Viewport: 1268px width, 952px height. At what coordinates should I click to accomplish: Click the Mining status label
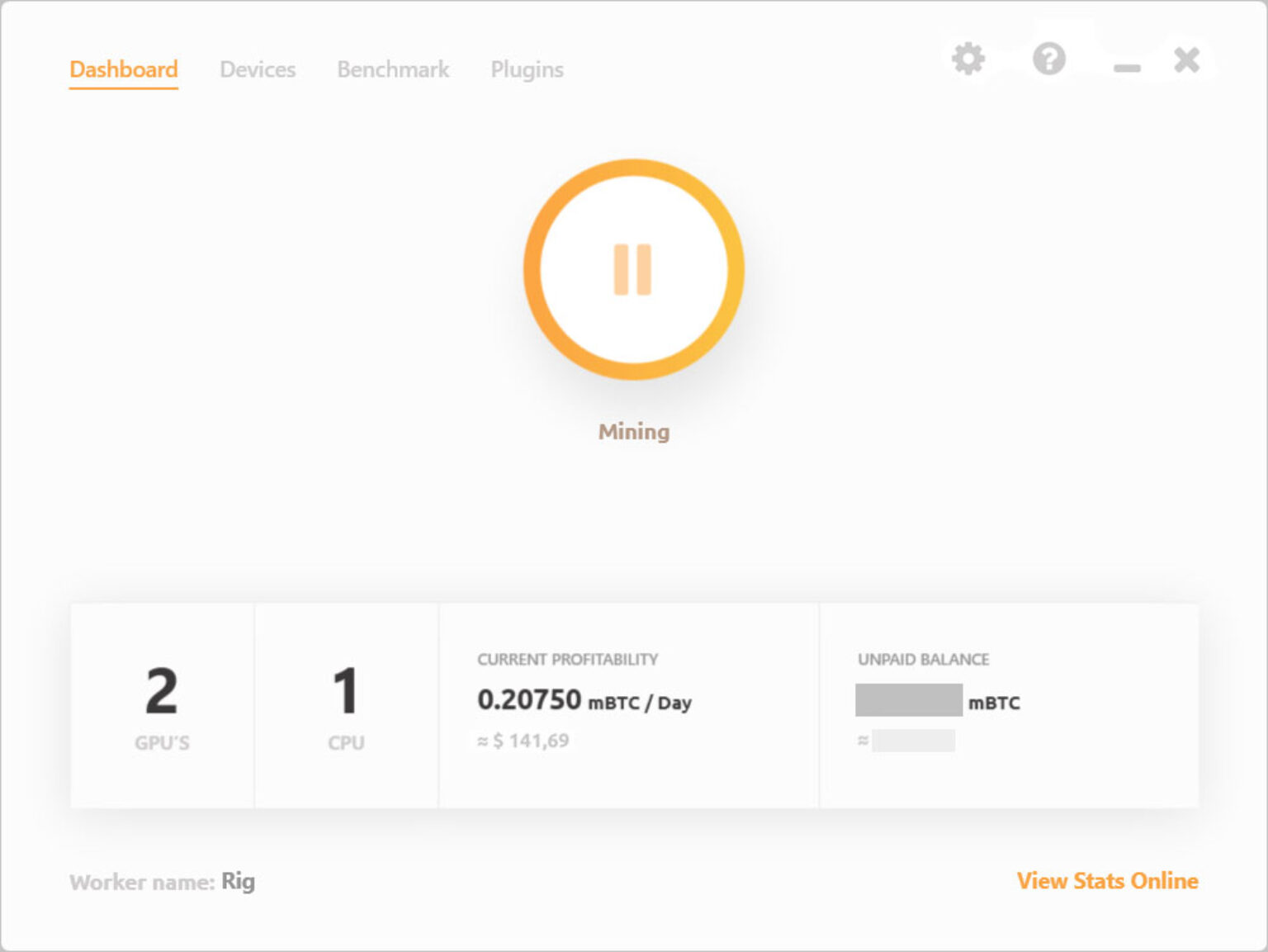[x=633, y=430]
